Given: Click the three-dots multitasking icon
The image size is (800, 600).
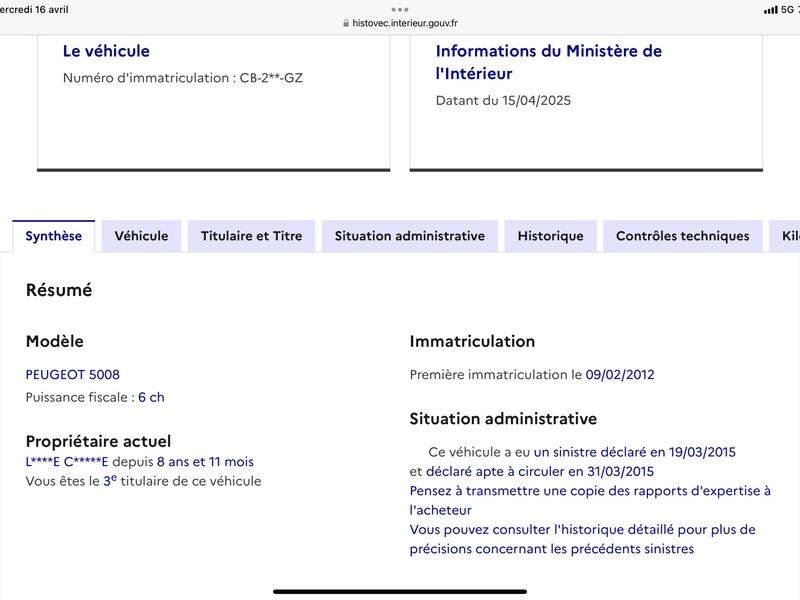Looking at the screenshot, I should [x=400, y=9].
